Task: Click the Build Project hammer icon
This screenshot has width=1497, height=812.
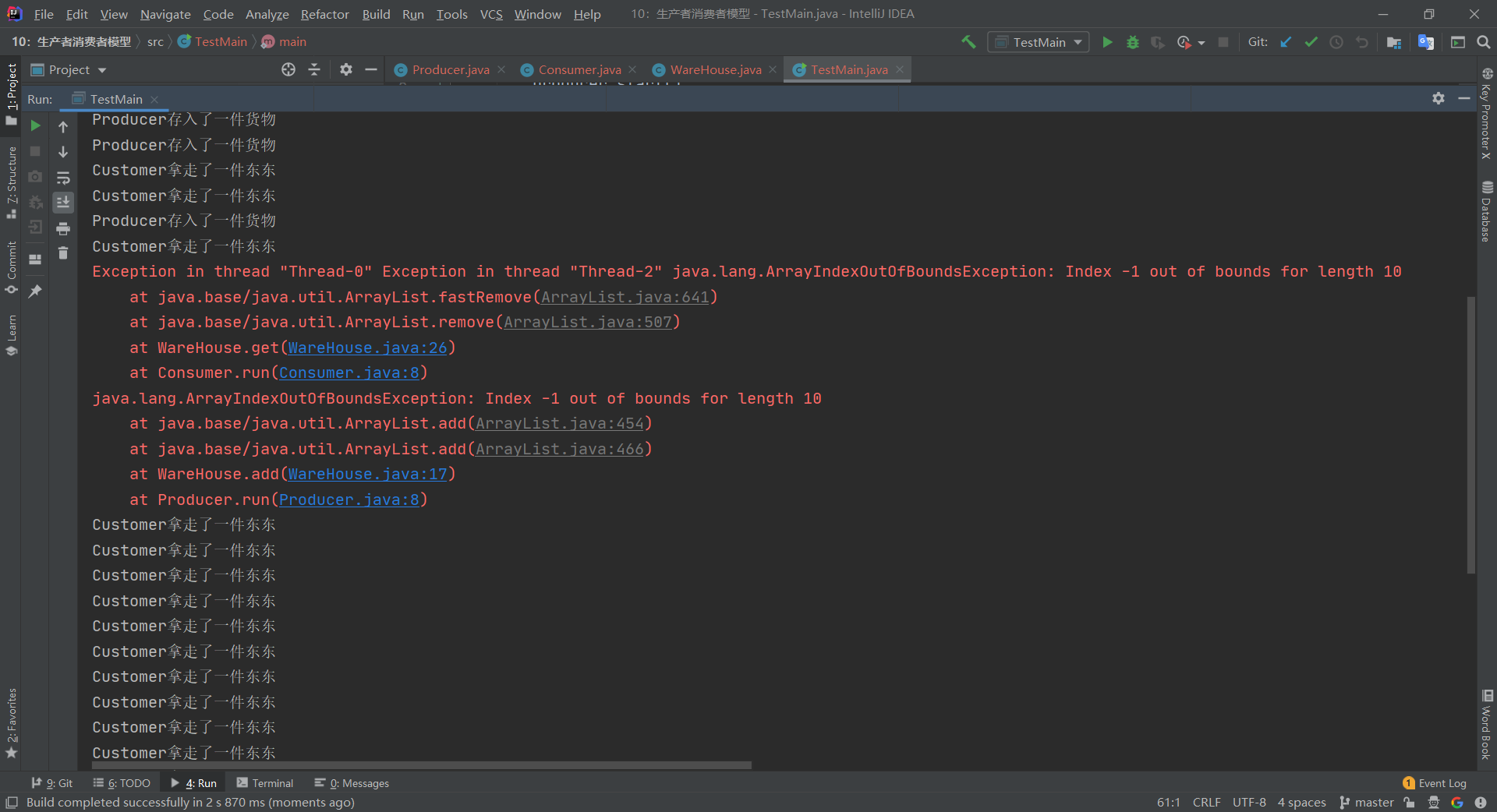Action: tap(968, 42)
